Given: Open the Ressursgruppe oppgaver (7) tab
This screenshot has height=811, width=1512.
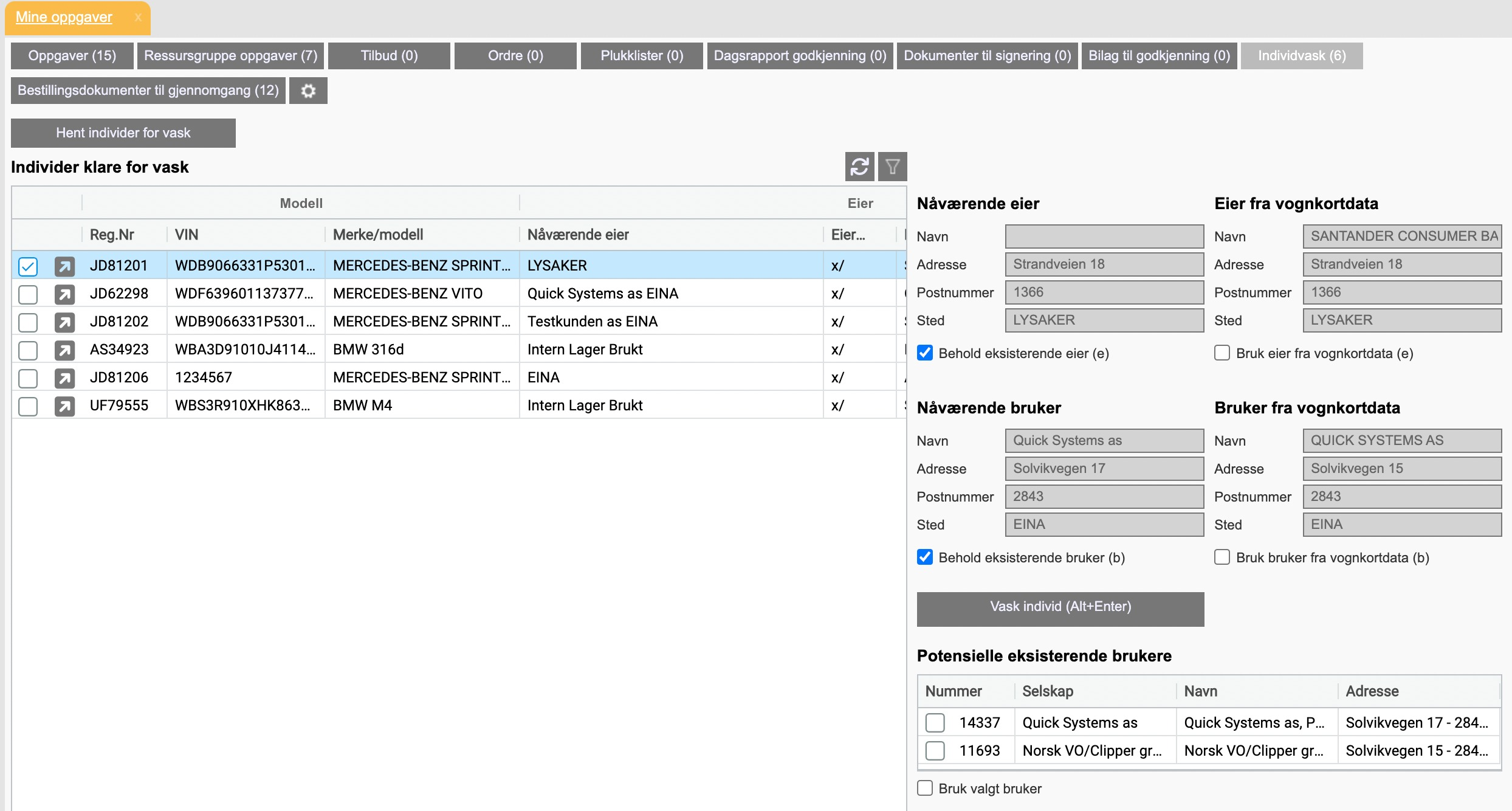Looking at the screenshot, I should point(230,56).
